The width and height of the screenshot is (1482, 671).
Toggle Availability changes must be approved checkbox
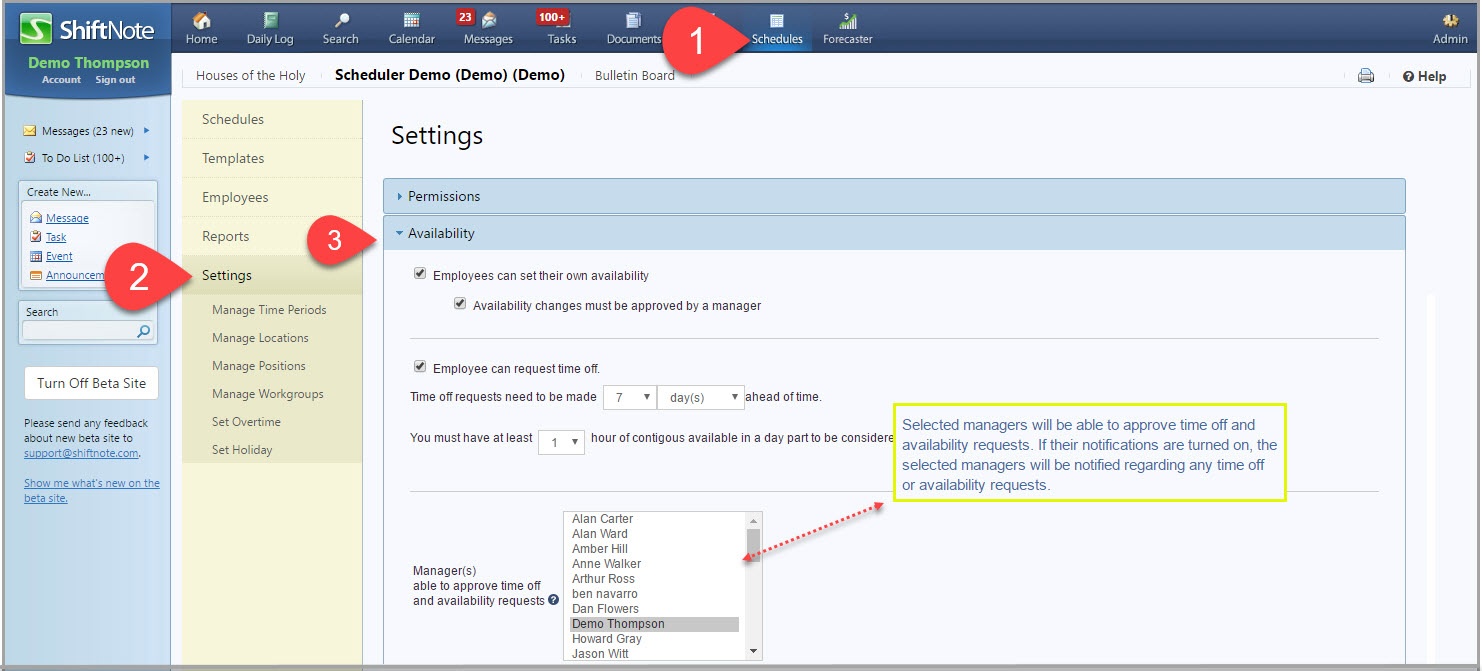[460, 304]
